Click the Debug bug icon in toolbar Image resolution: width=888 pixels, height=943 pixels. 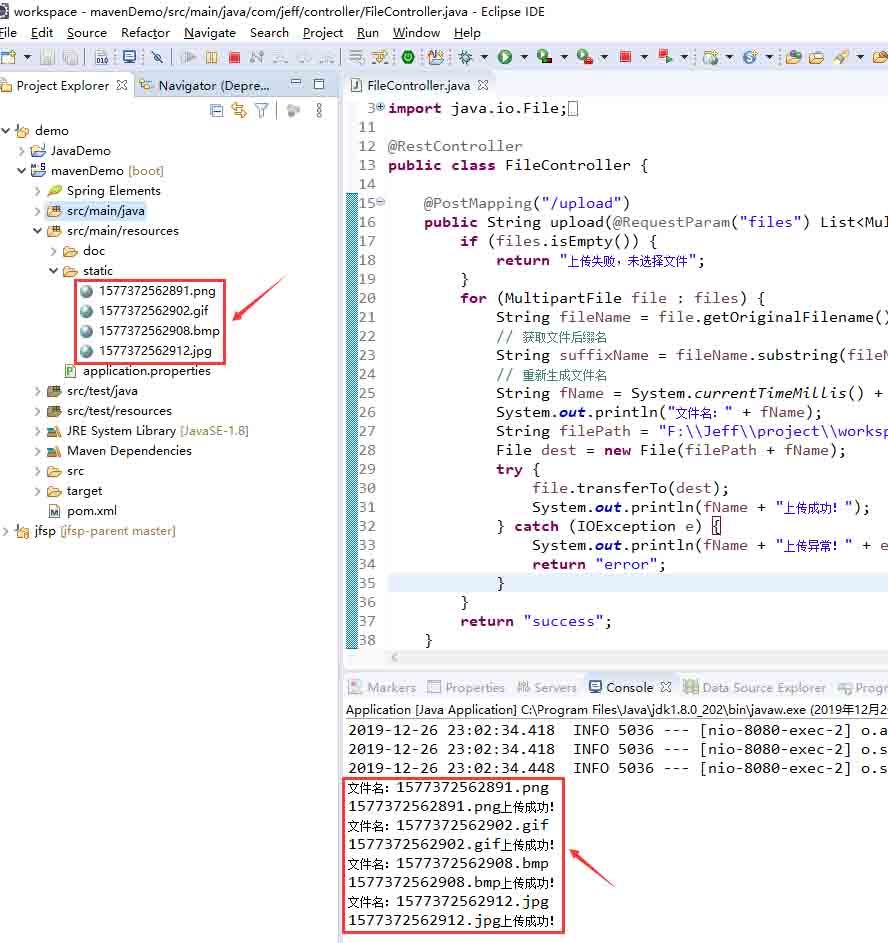coord(465,58)
